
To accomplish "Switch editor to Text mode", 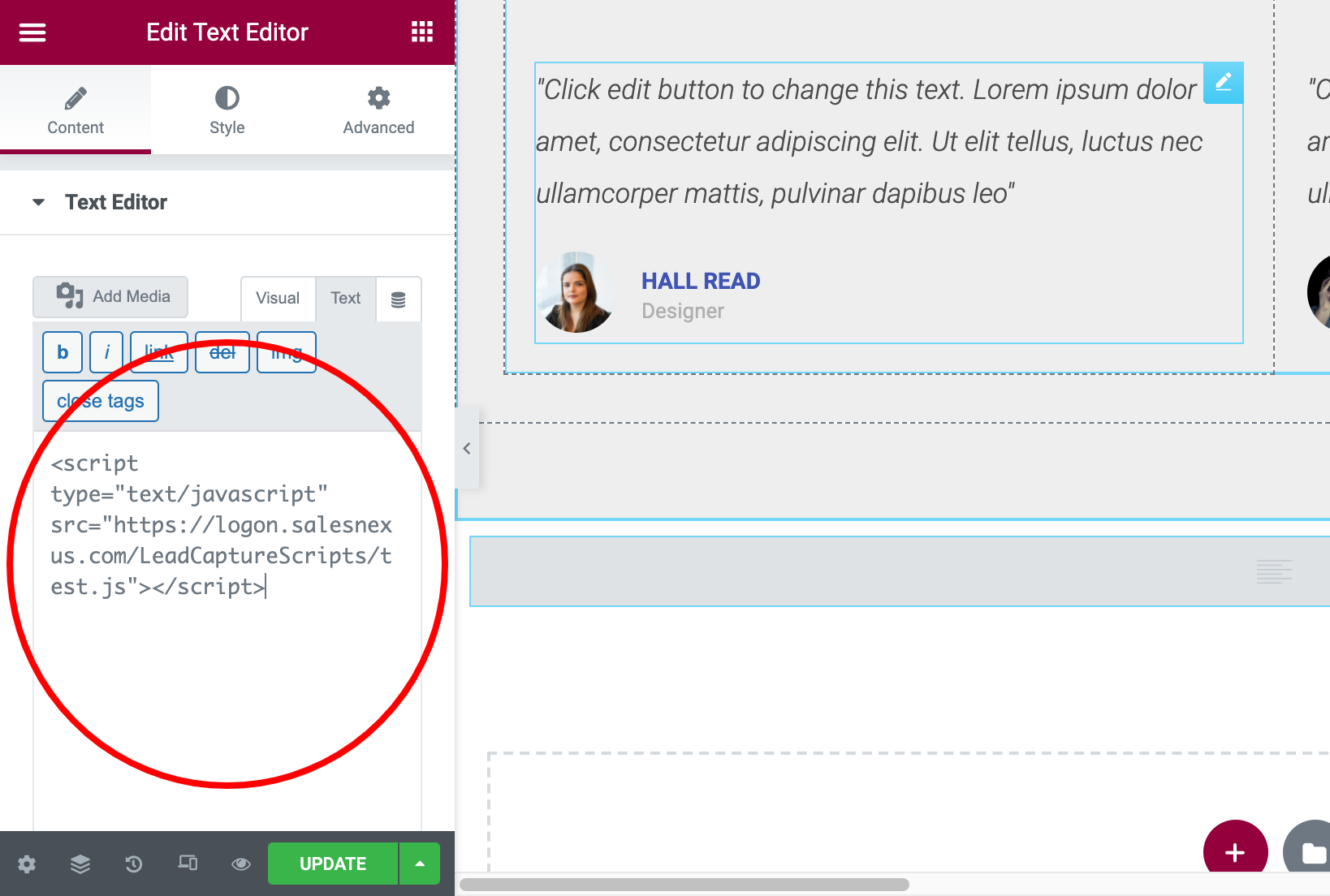I will pyautogui.click(x=346, y=299).
